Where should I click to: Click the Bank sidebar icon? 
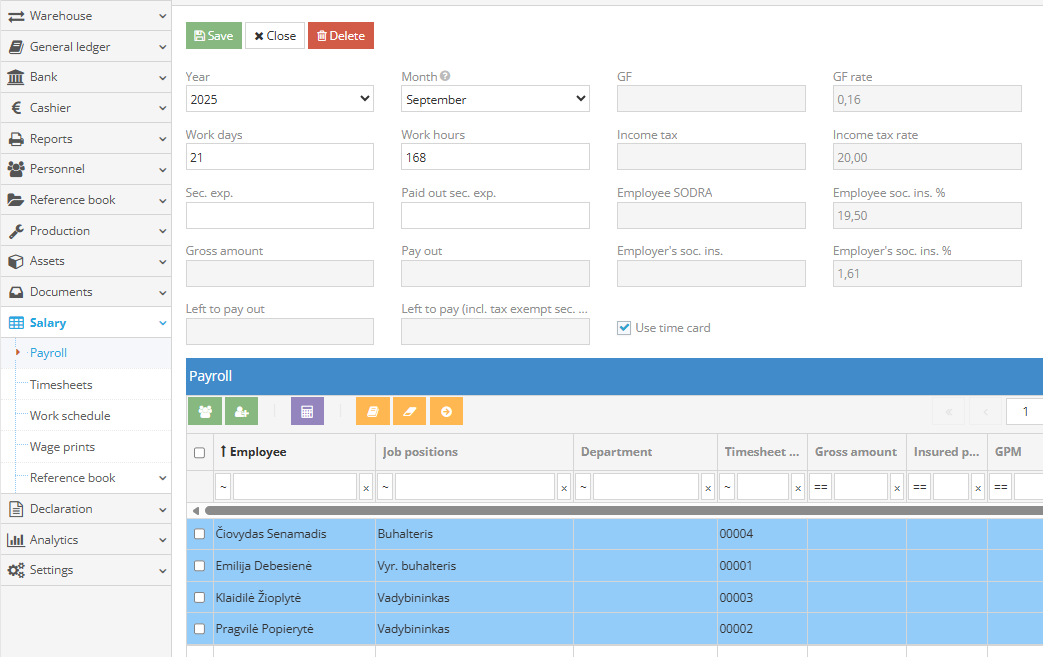[x=14, y=77]
